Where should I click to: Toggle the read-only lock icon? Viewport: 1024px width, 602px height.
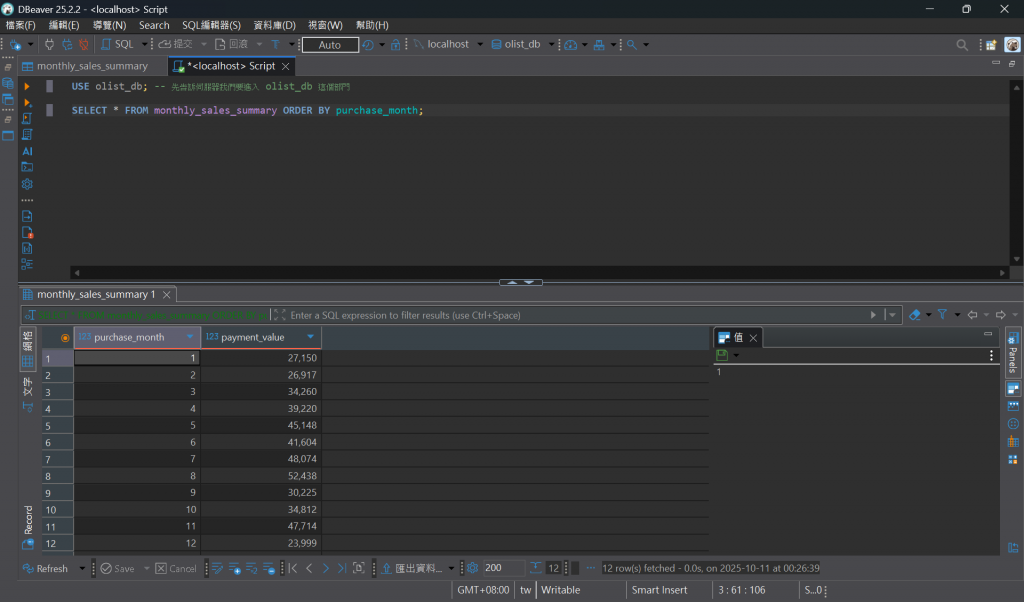pyautogui.click(x=395, y=44)
